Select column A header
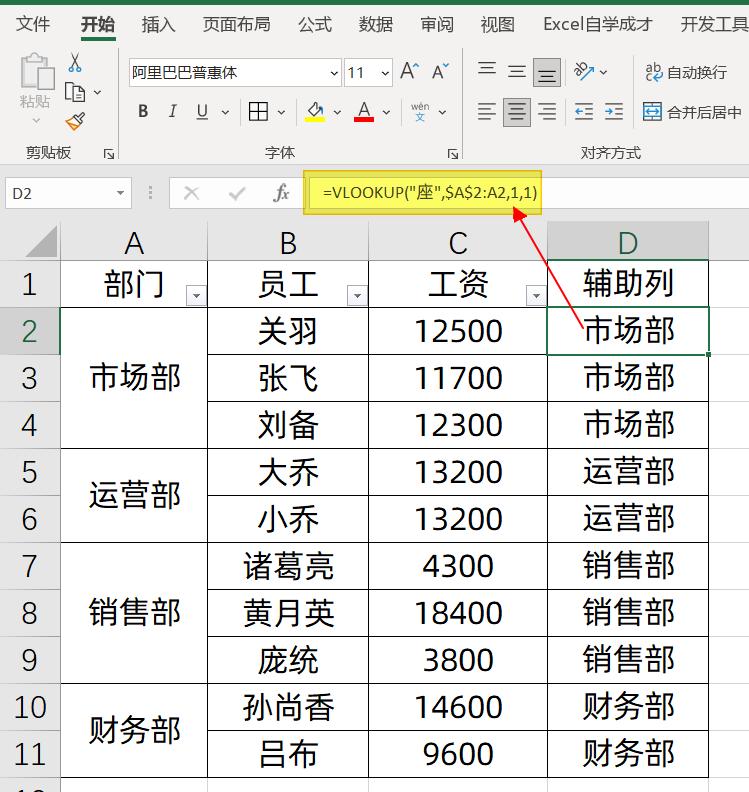 tap(134, 242)
